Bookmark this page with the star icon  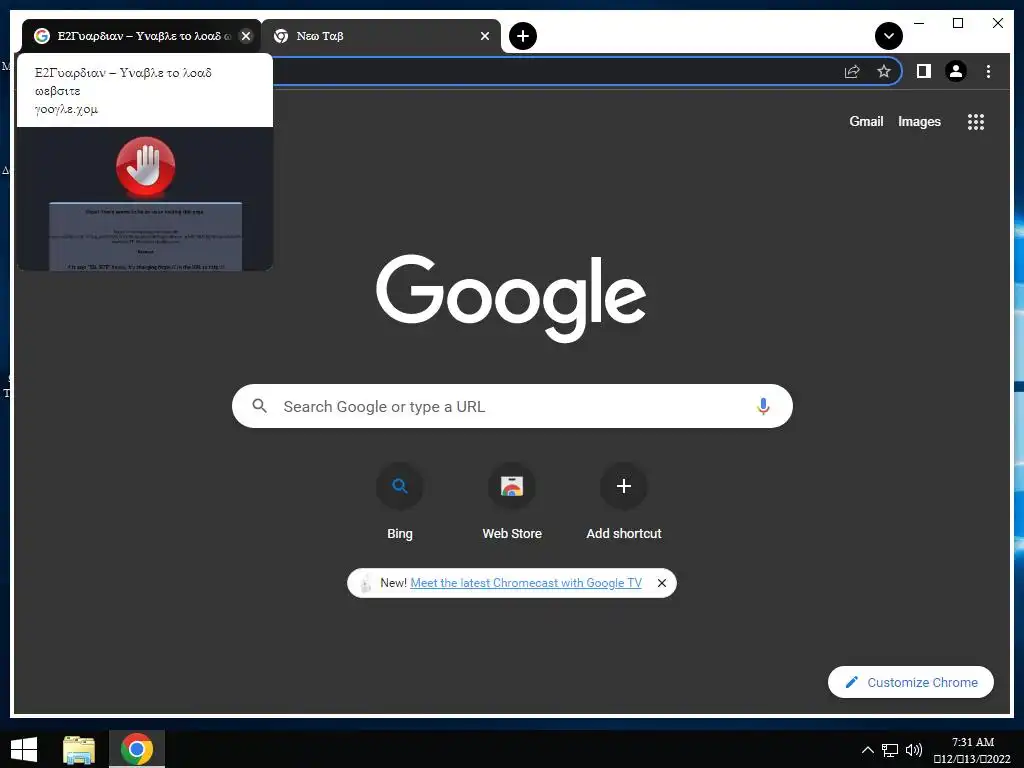pyautogui.click(x=884, y=71)
